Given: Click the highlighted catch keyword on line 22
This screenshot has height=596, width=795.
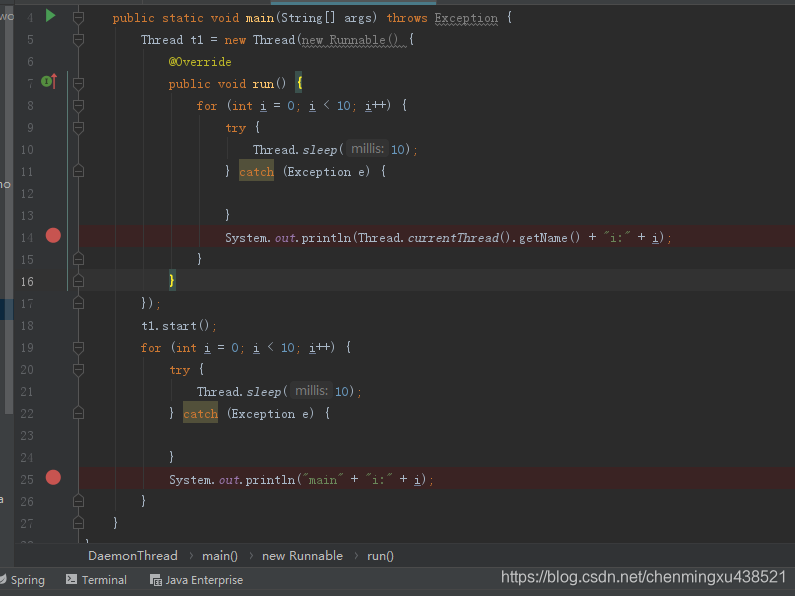Looking at the screenshot, I should (201, 414).
